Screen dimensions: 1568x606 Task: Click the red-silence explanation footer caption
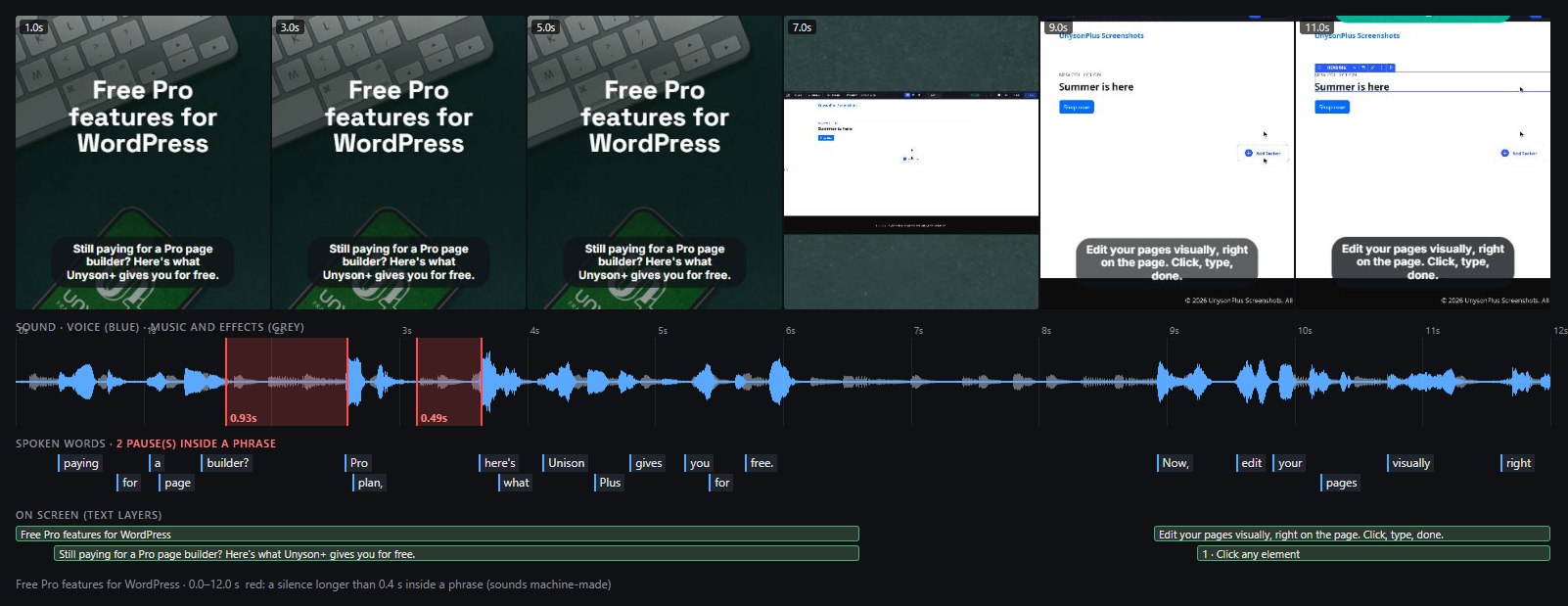(x=428, y=584)
